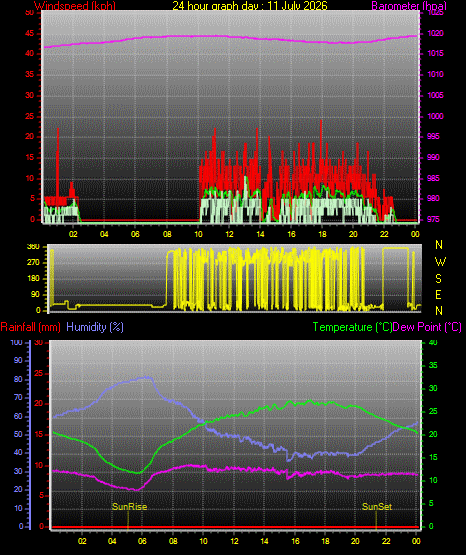Click the 980 barometer axis value
Image resolution: width=466 pixels, height=555 pixels.
[x=434, y=199]
